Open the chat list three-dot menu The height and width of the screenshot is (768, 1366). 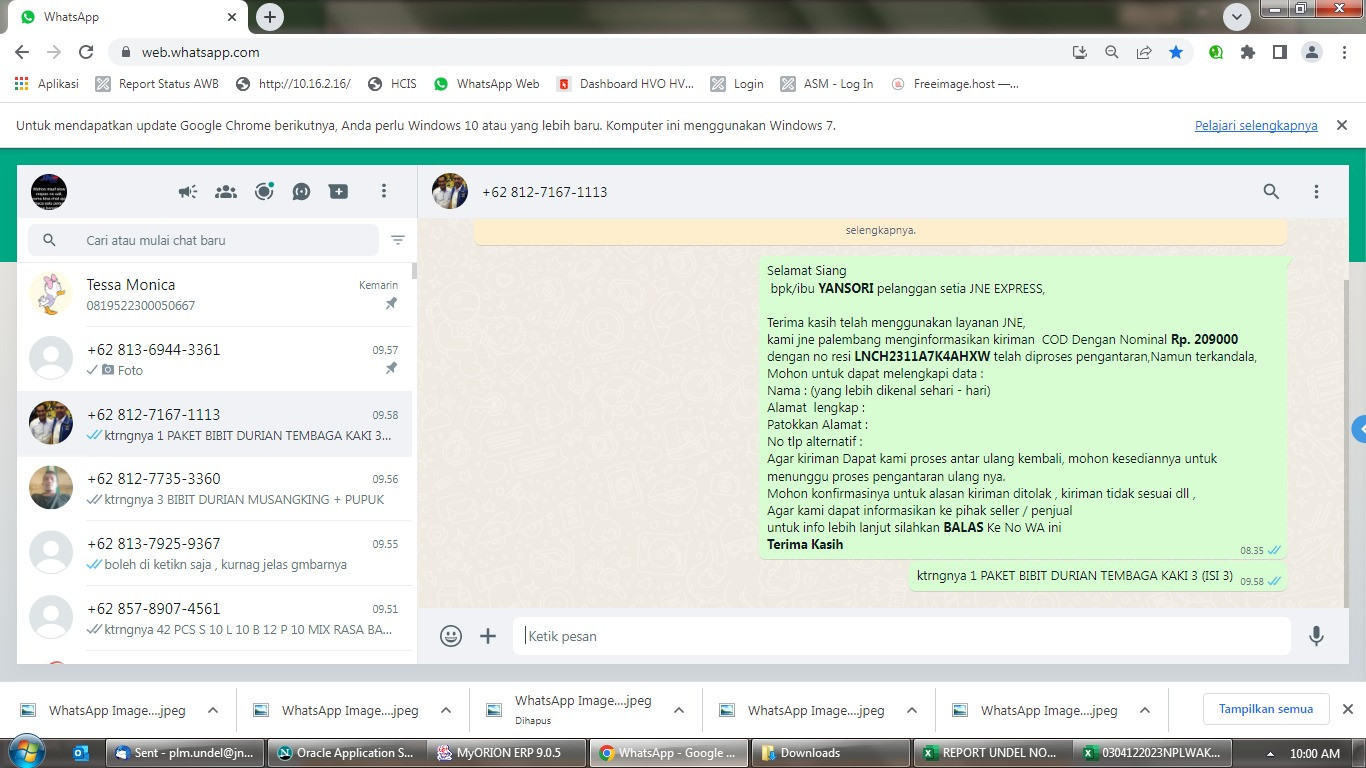[384, 191]
